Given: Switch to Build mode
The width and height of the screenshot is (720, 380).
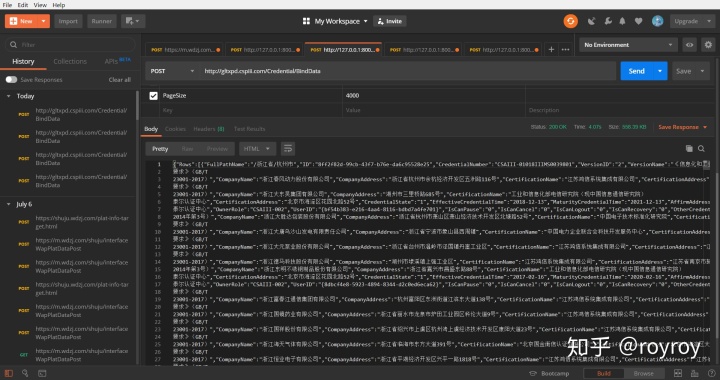Looking at the screenshot, I should (x=604, y=374).
